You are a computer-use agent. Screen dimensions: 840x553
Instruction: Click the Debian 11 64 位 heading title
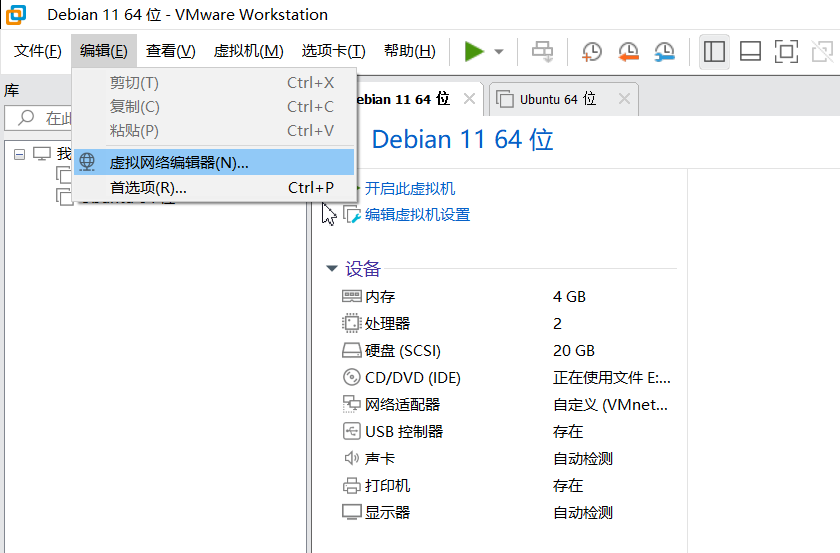click(462, 139)
